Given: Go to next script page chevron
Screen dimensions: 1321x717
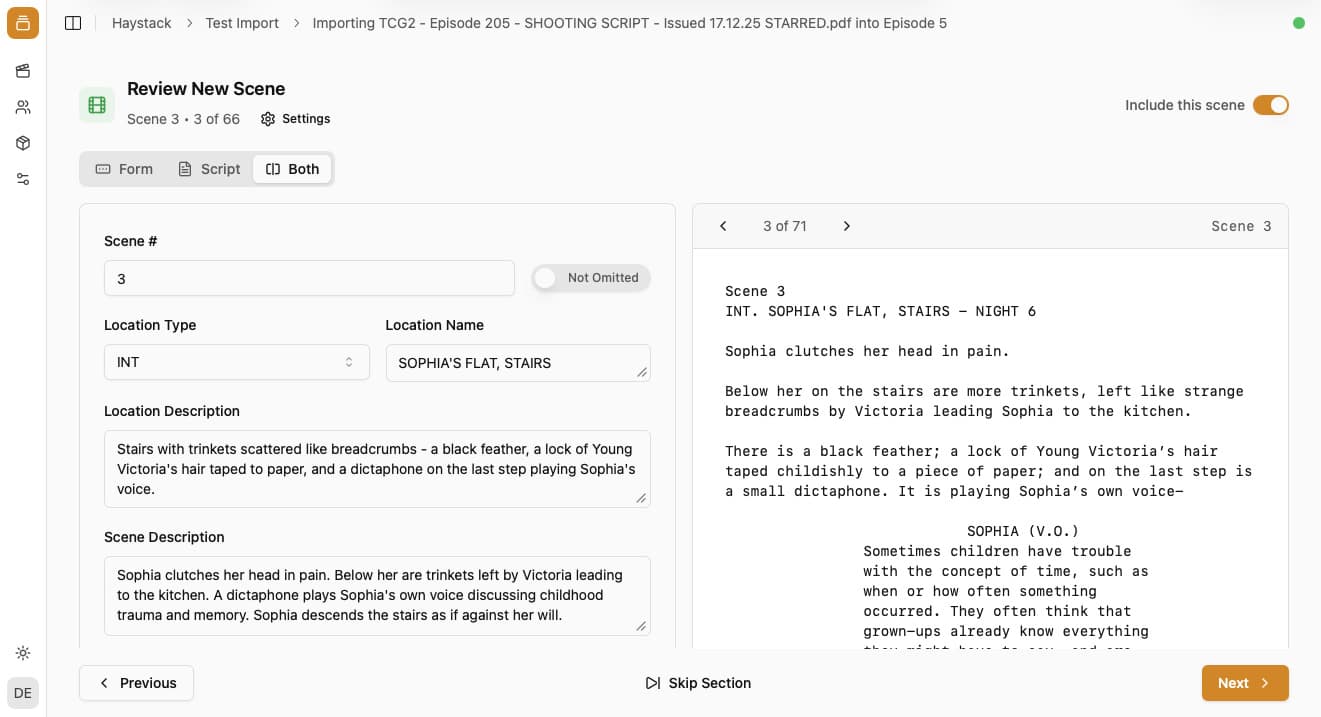Looking at the screenshot, I should [846, 226].
